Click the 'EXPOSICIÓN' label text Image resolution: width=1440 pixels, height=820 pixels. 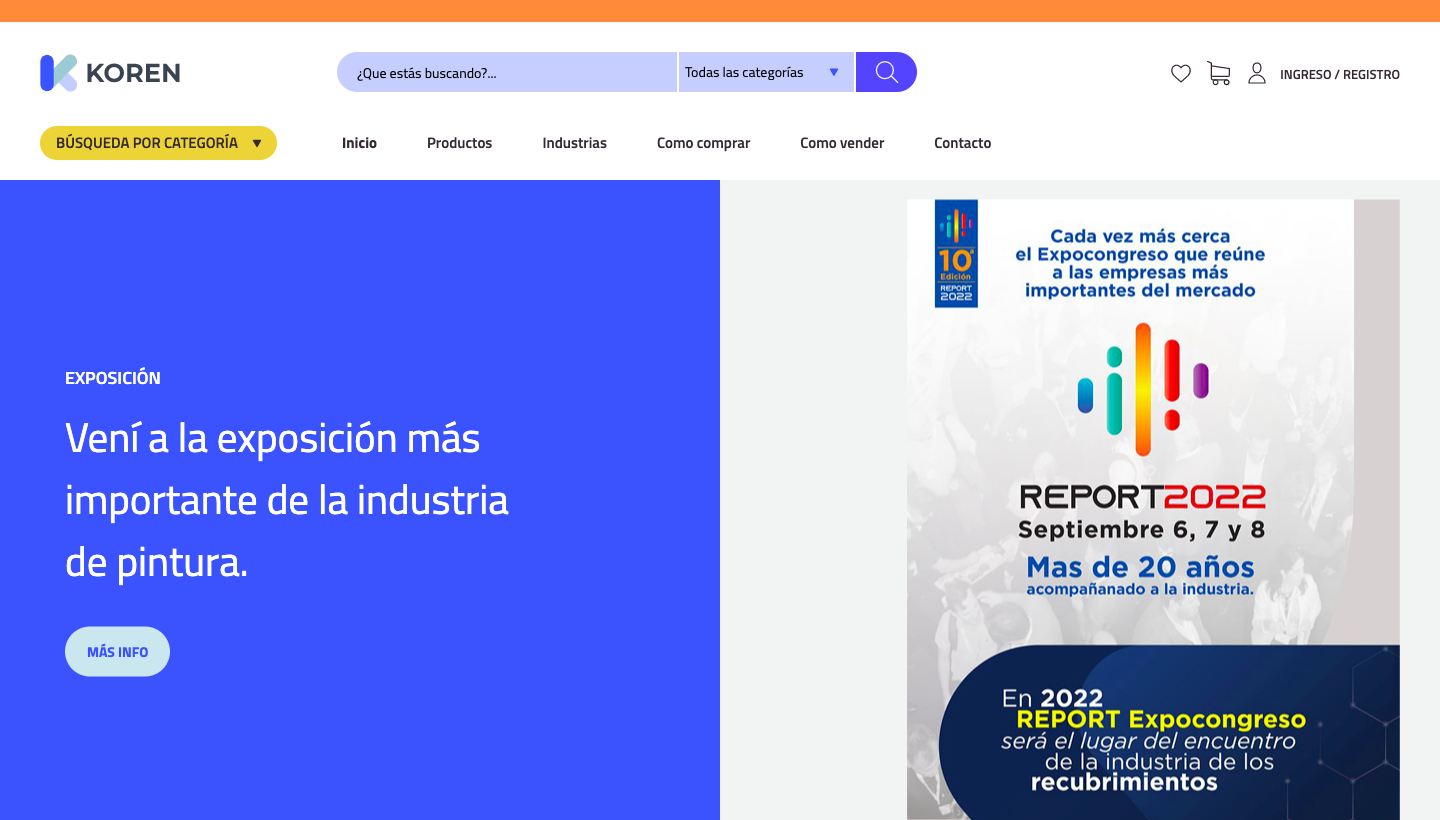113,378
